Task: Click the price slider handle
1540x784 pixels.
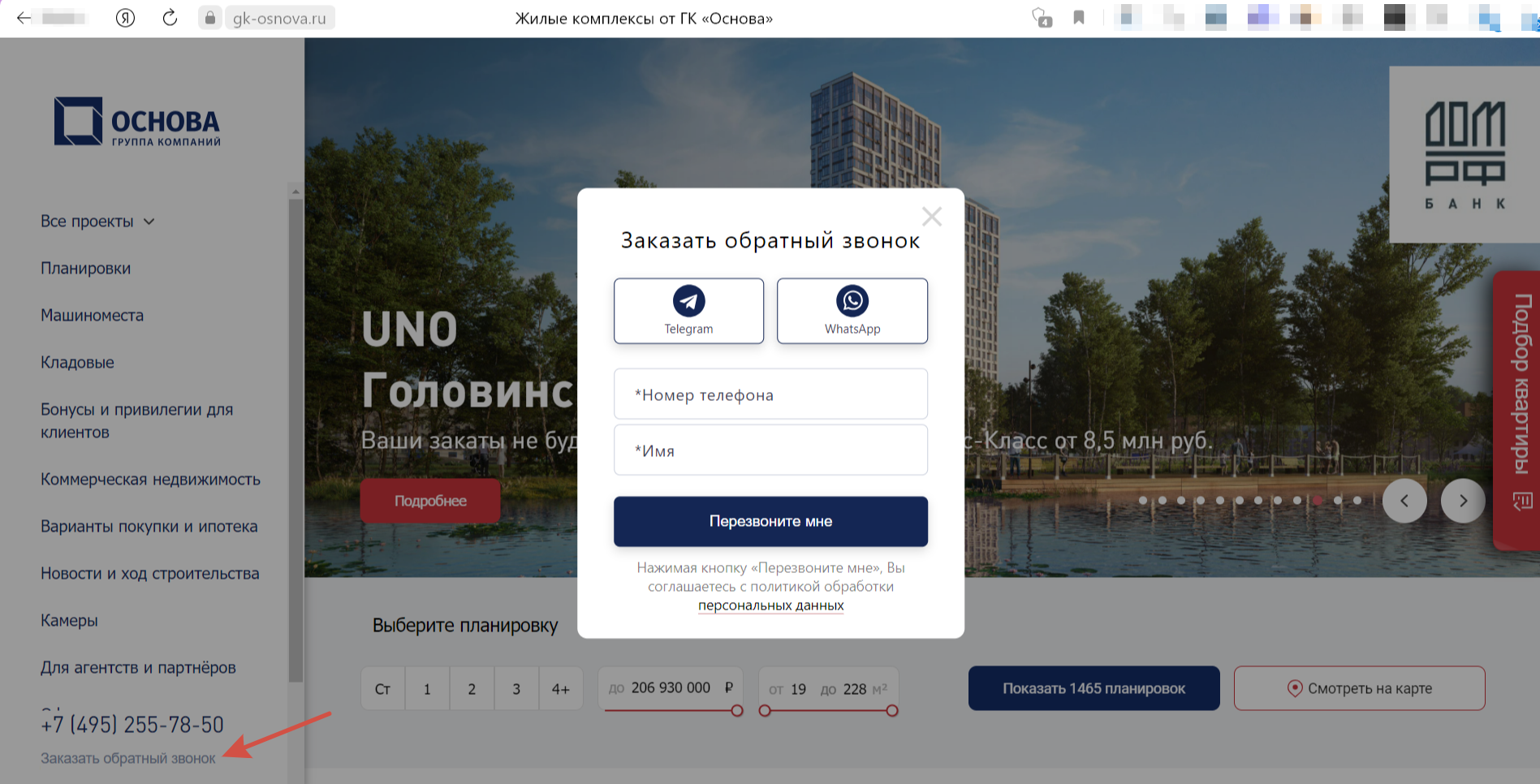Action: [737, 711]
